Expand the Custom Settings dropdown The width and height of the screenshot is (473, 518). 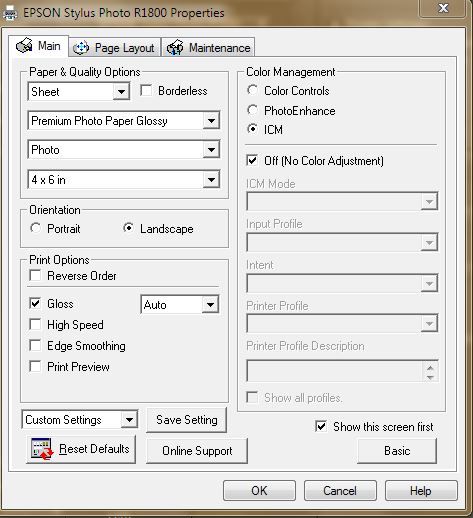coord(129,420)
